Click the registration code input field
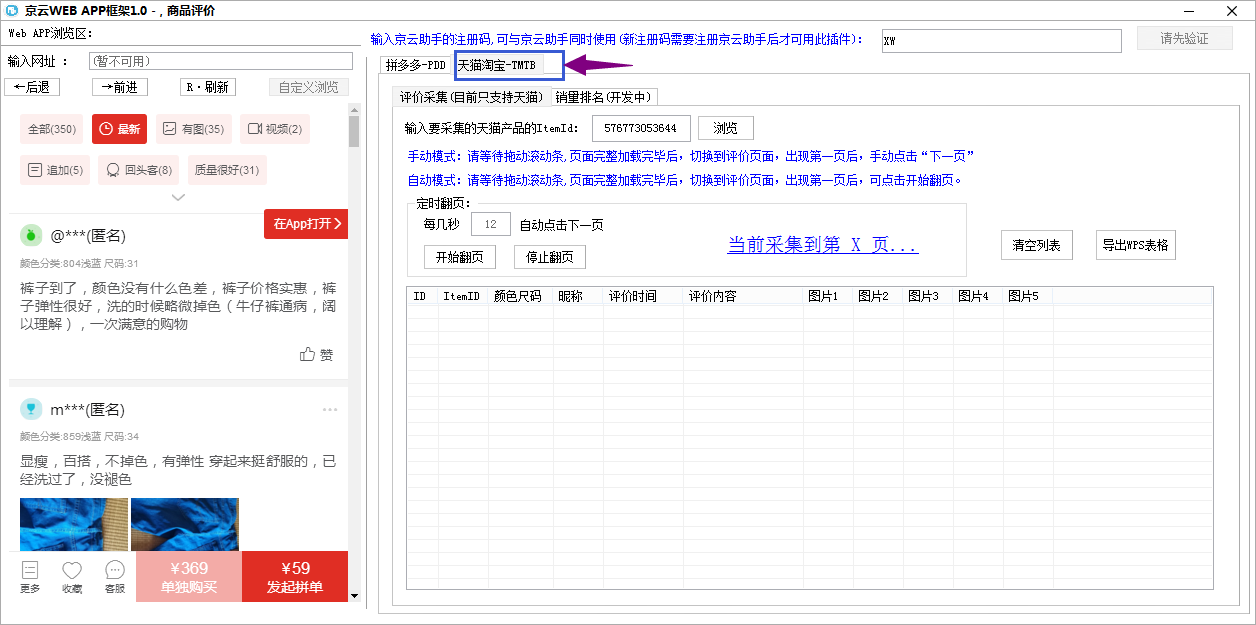This screenshot has width=1256, height=625. click(1002, 40)
